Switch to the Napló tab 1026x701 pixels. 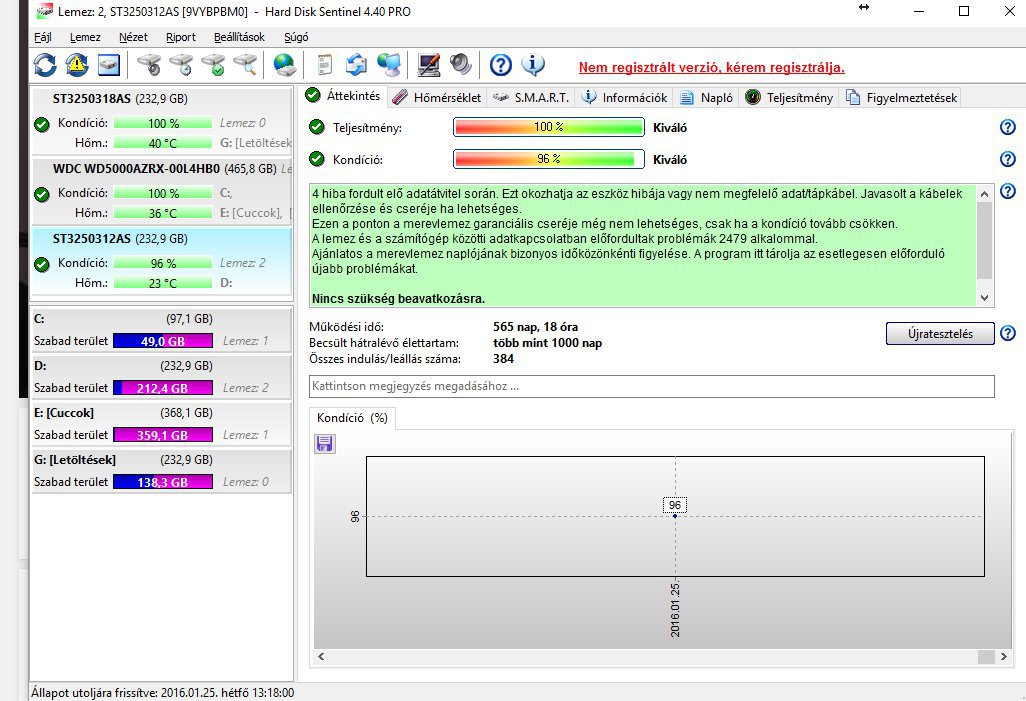707,98
